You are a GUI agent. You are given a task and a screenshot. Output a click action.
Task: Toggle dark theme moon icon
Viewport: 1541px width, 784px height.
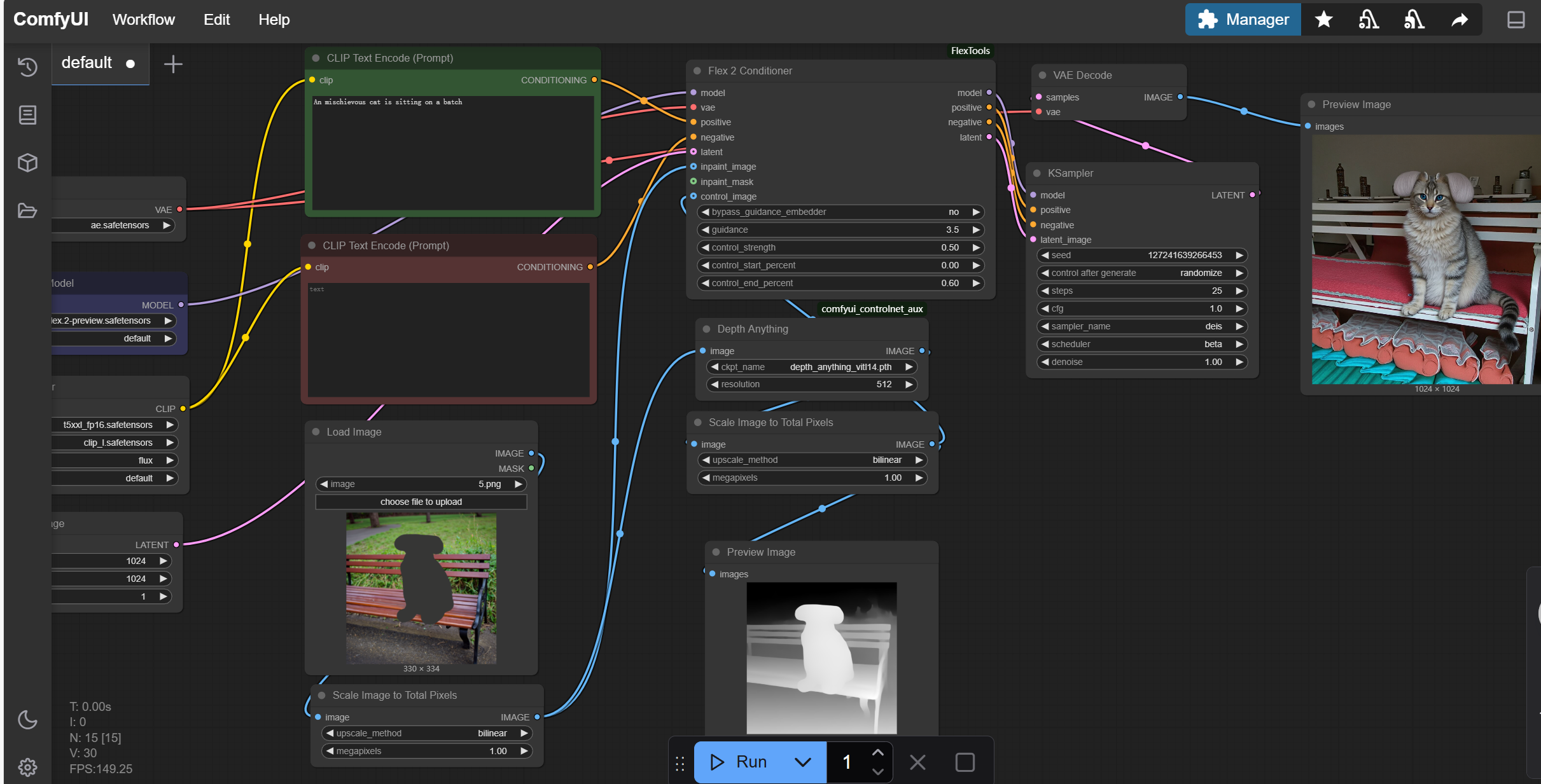point(27,720)
